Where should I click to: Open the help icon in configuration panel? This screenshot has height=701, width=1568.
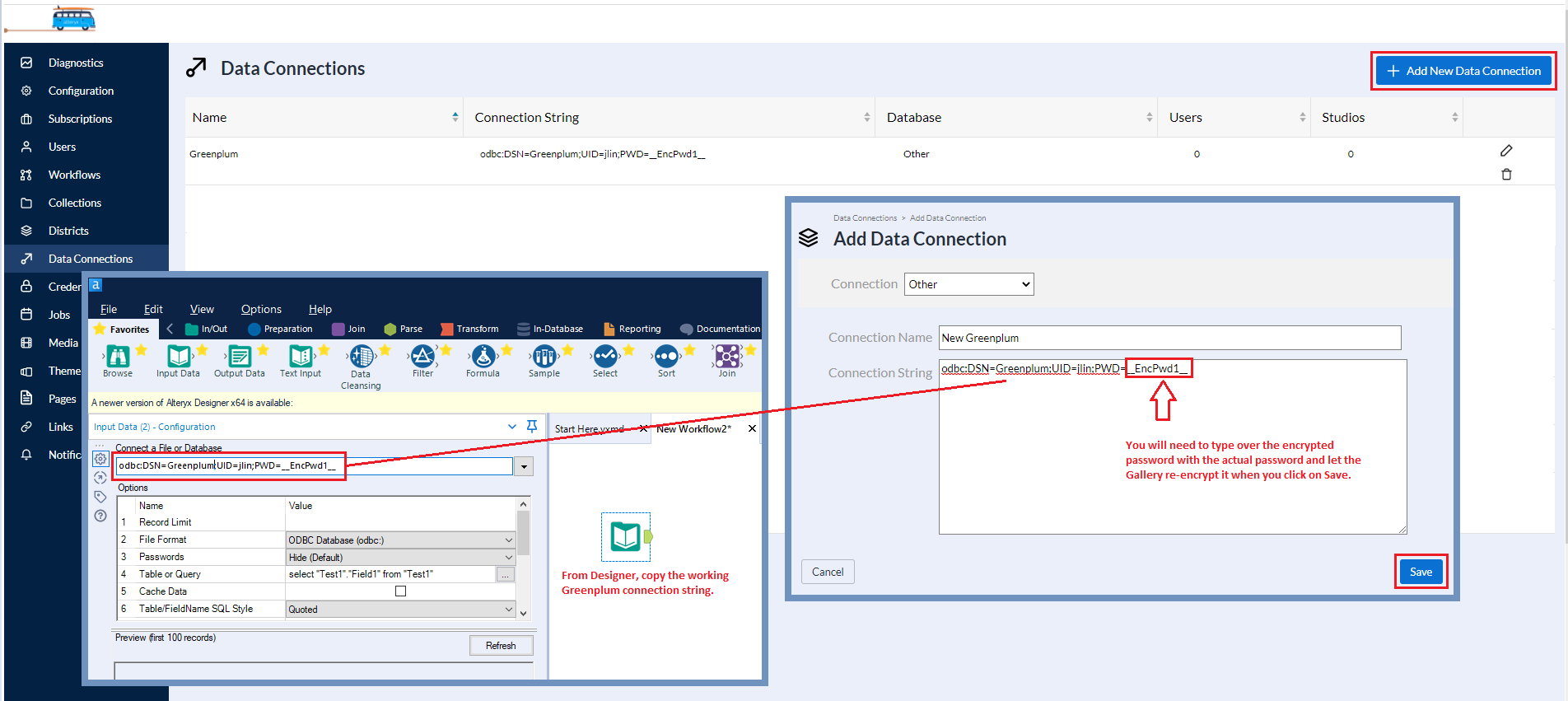coord(100,516)
